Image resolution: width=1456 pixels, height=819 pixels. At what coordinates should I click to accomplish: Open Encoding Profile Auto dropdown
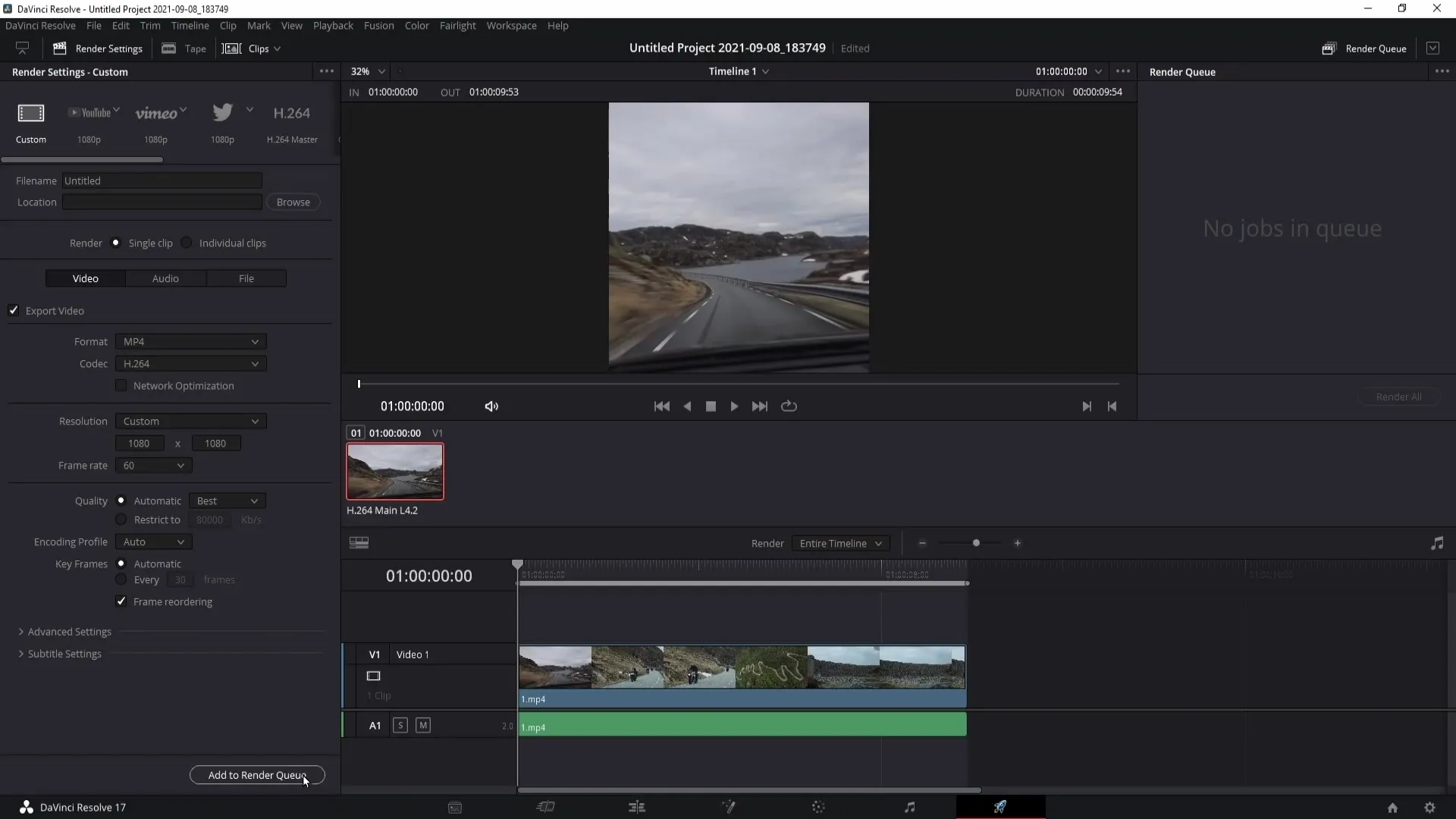pos(154,542)
